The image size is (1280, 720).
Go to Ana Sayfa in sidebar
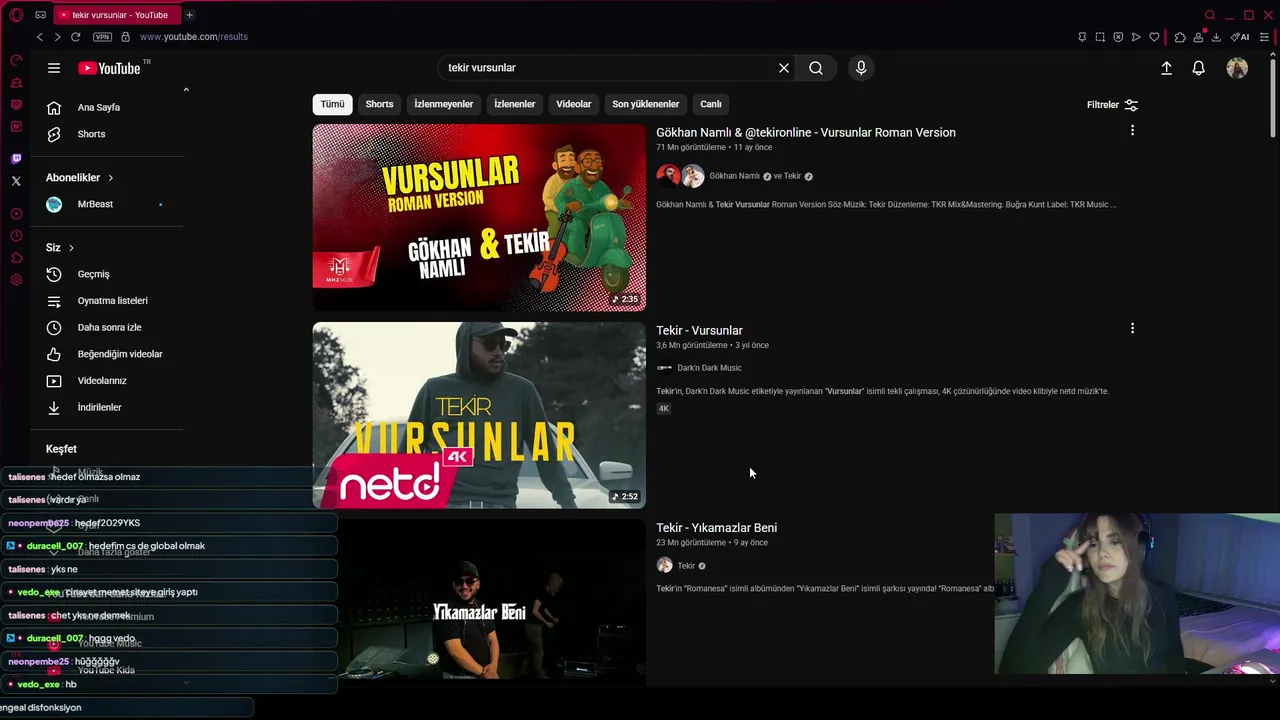pyautogui.click(x=108, y=107)
